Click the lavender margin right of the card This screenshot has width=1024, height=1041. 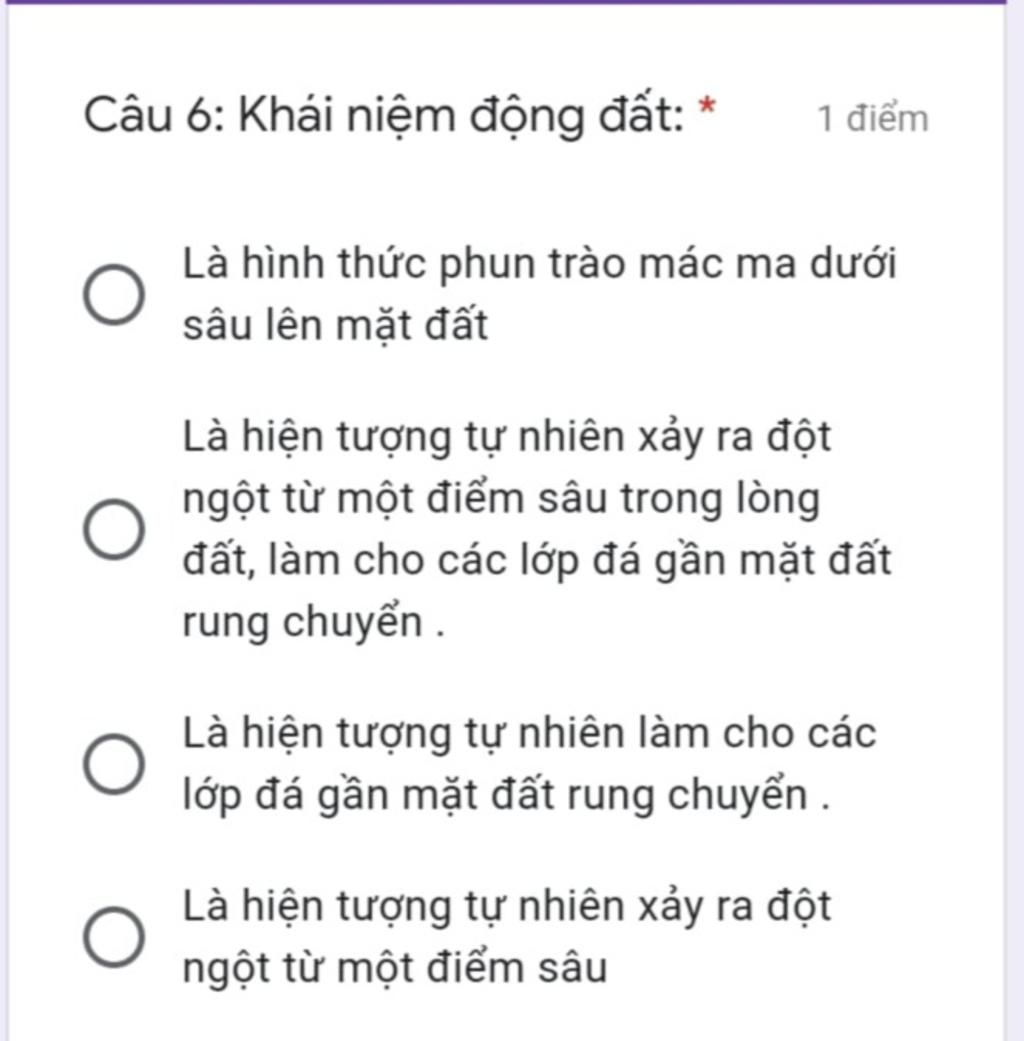[1015, 520]
